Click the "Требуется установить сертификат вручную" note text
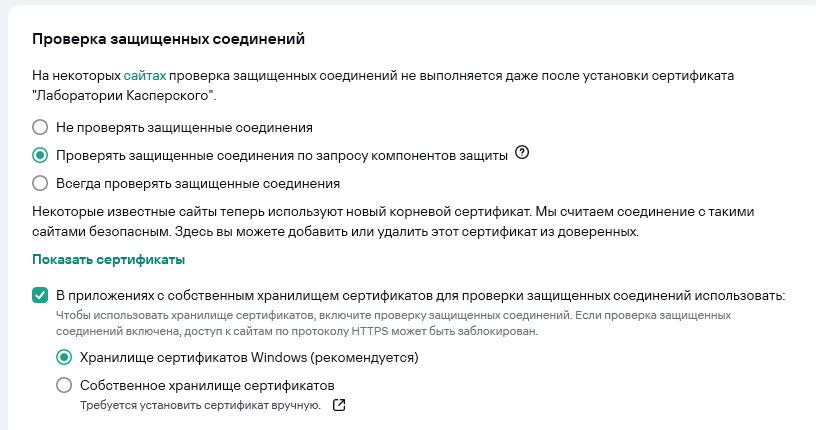 (201, 405)
